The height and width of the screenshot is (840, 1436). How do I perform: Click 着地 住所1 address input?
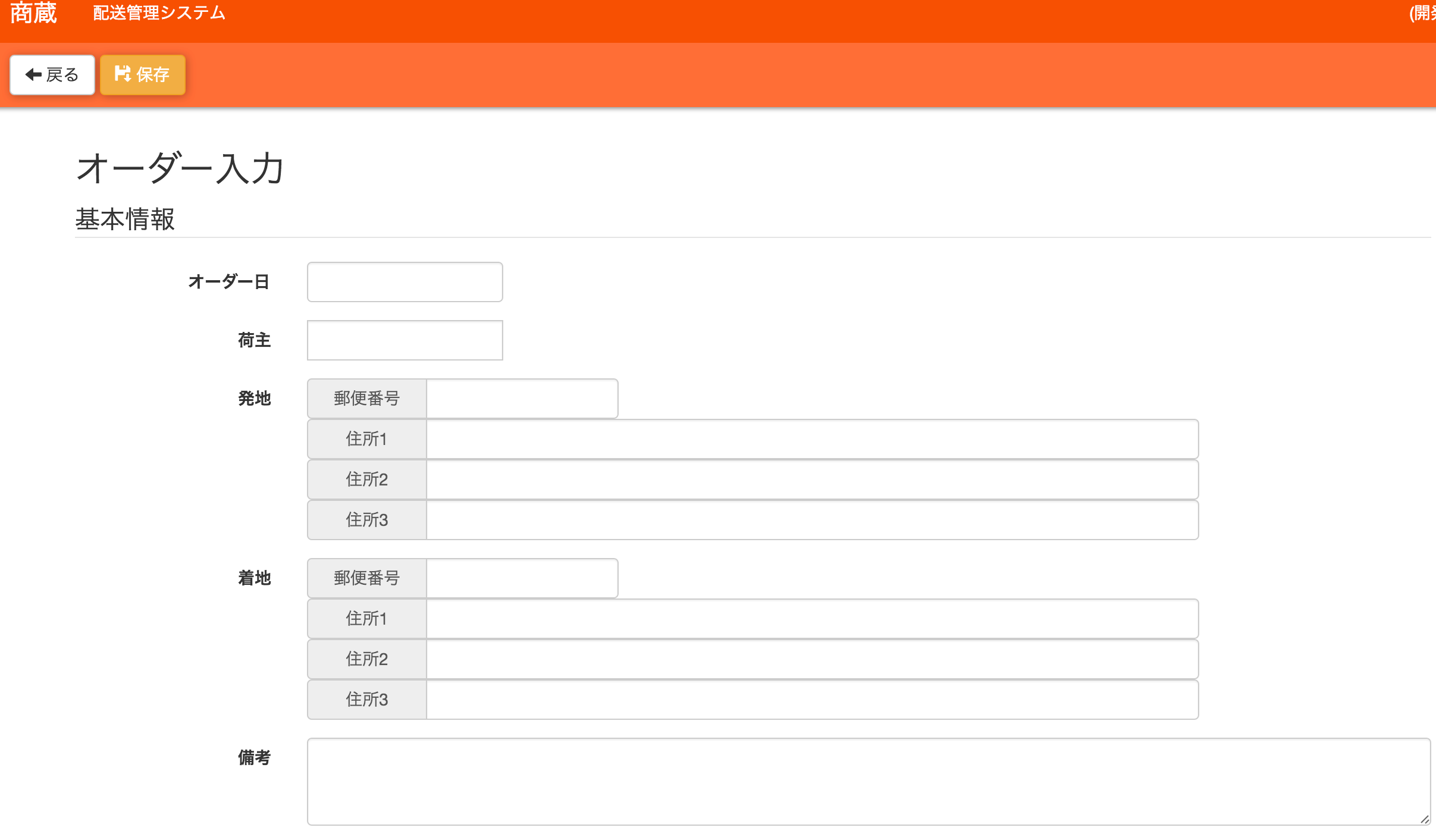(x=812, y=619)
